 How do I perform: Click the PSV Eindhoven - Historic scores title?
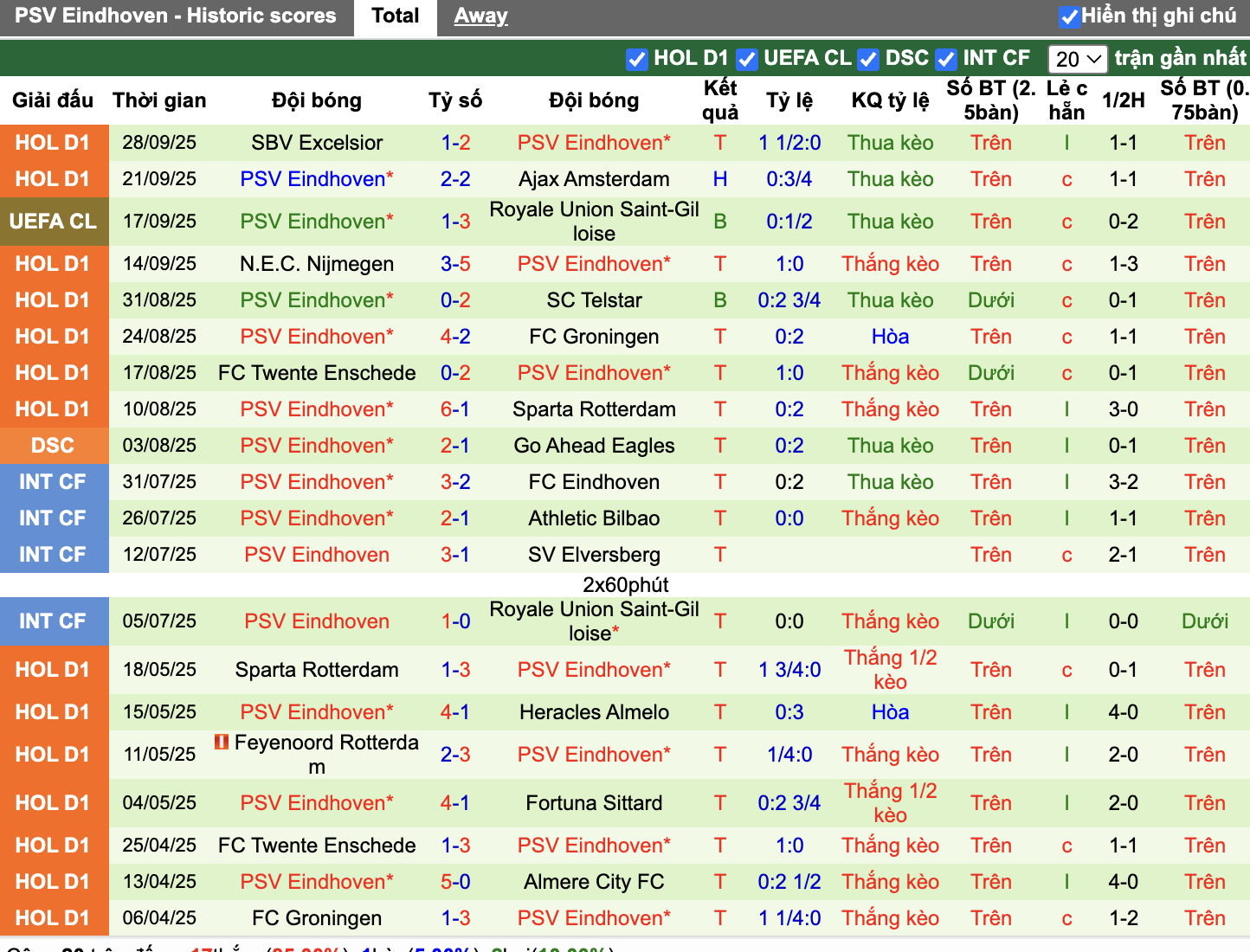[176, 16]
